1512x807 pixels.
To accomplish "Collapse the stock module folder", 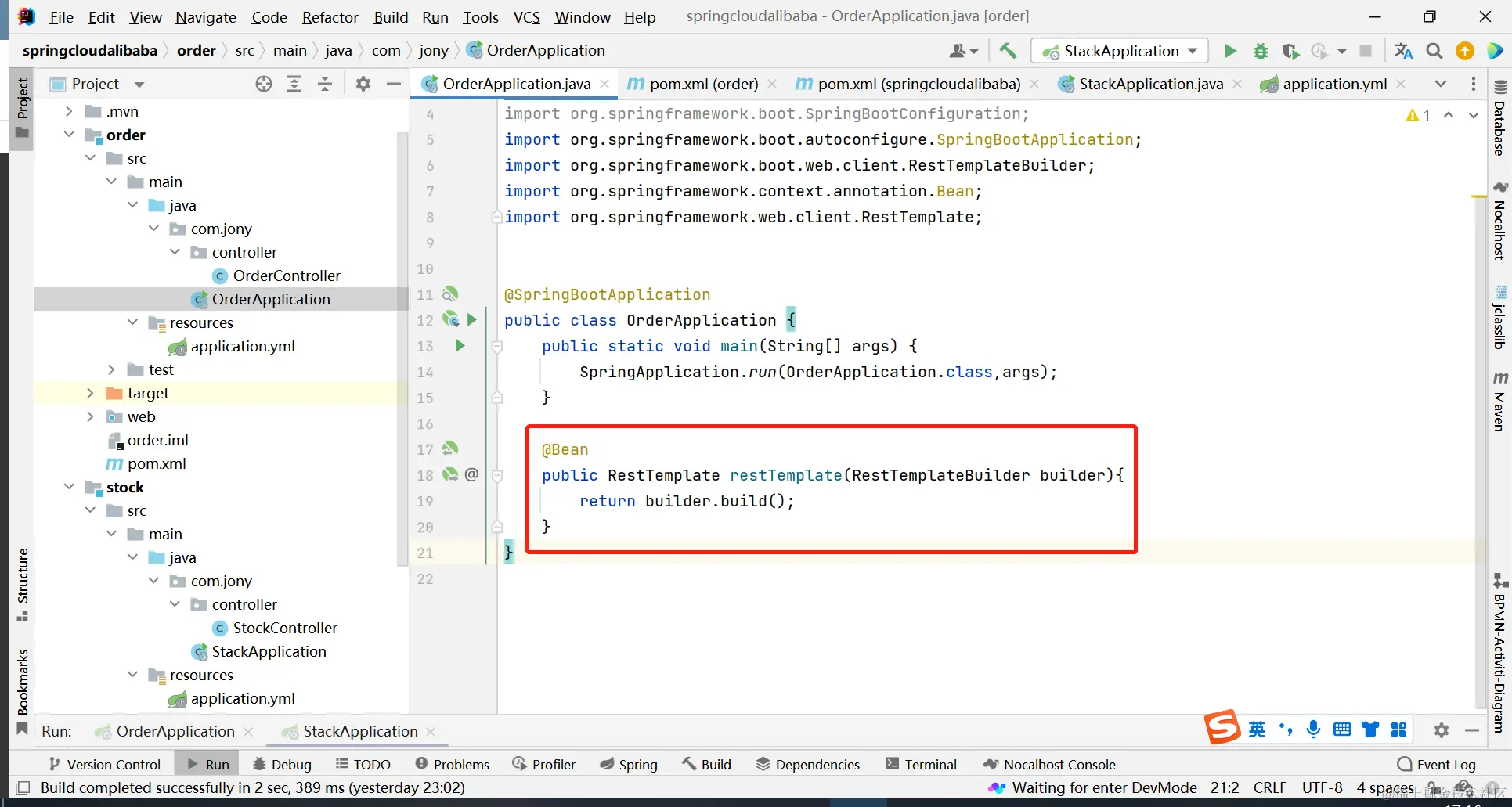I will (x=70, y=487).
